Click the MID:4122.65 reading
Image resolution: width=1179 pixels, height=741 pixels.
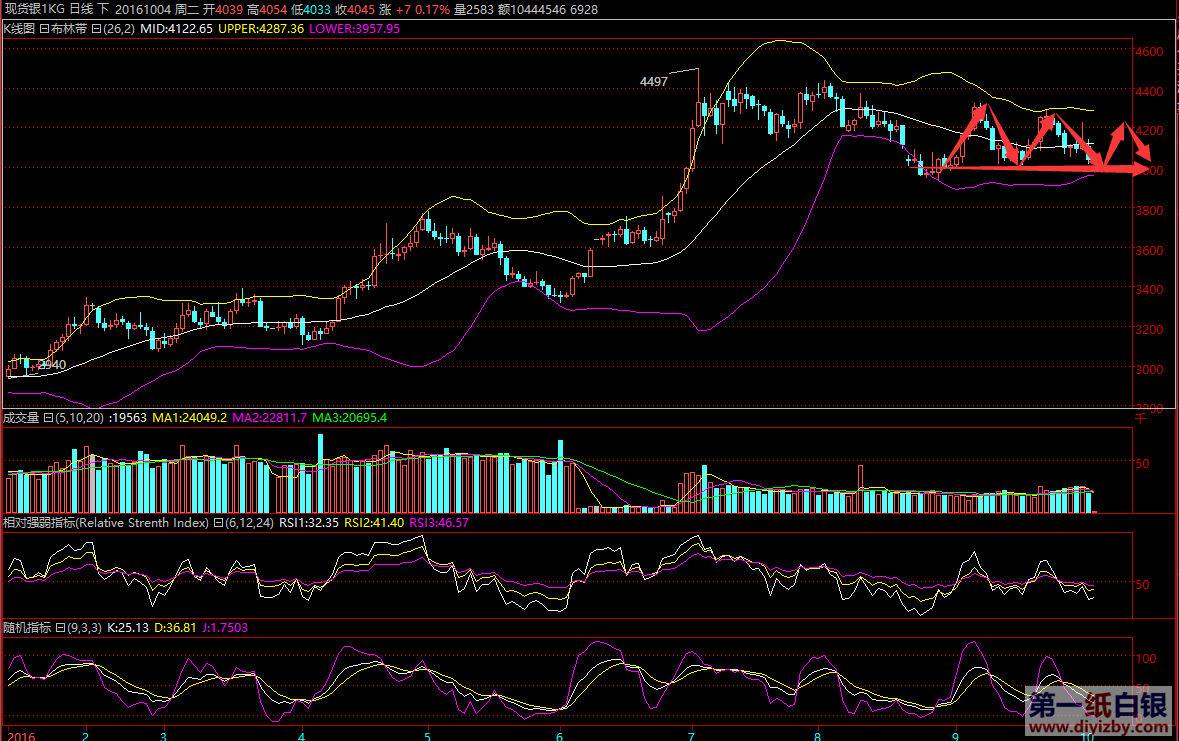(176, 29)
